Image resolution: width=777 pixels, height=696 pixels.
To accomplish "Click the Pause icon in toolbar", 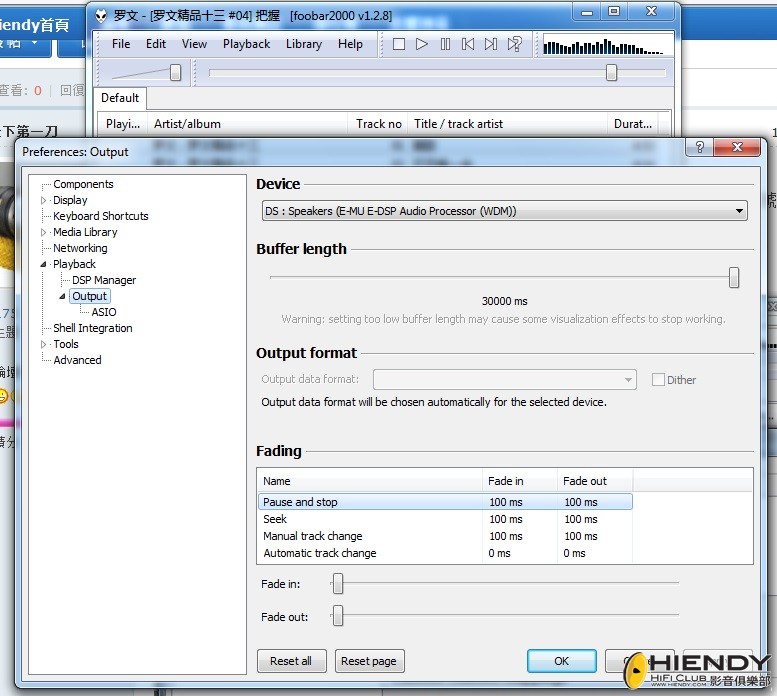I will coord(445,44).
